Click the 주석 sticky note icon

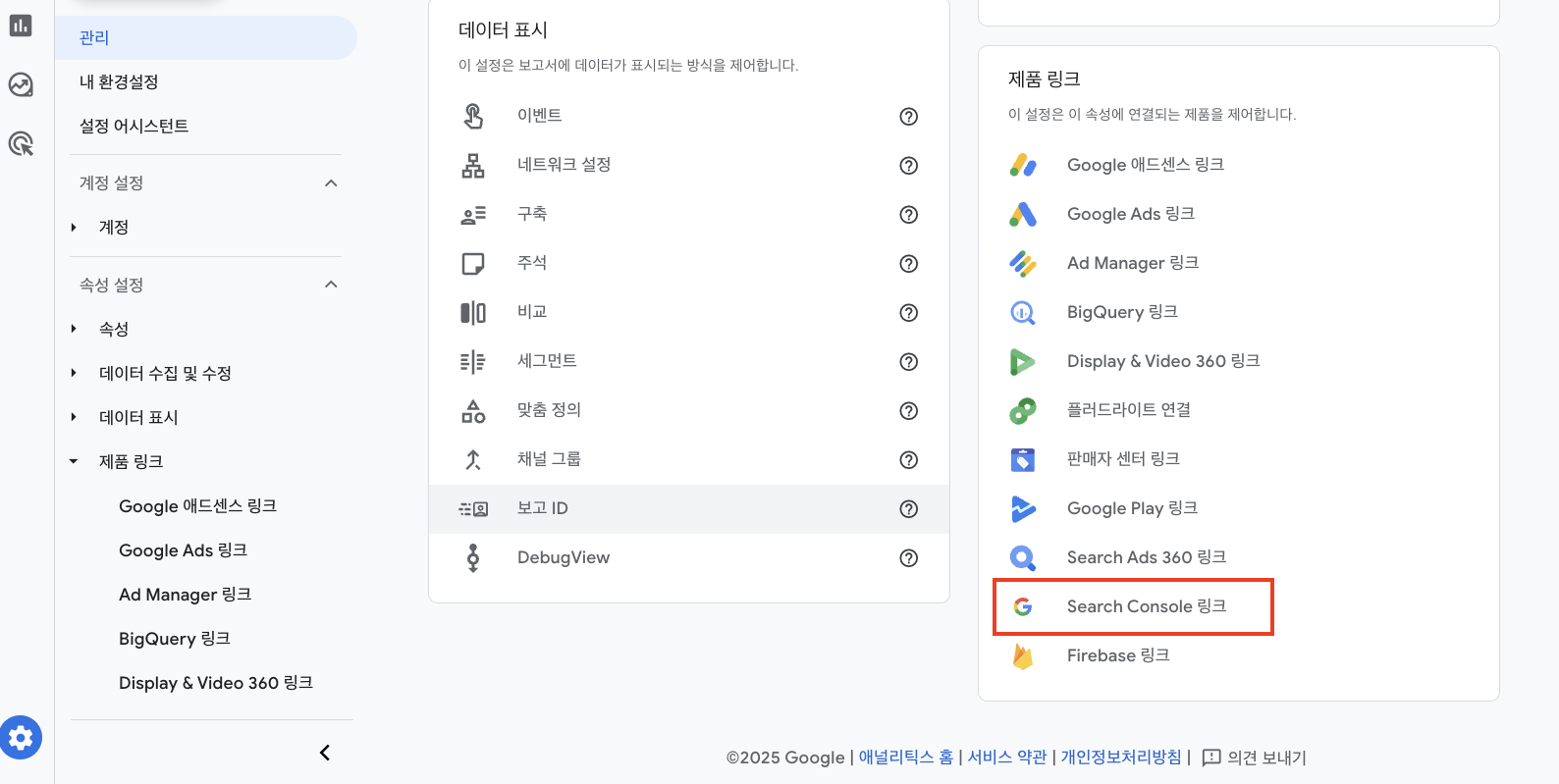(473, 263)
